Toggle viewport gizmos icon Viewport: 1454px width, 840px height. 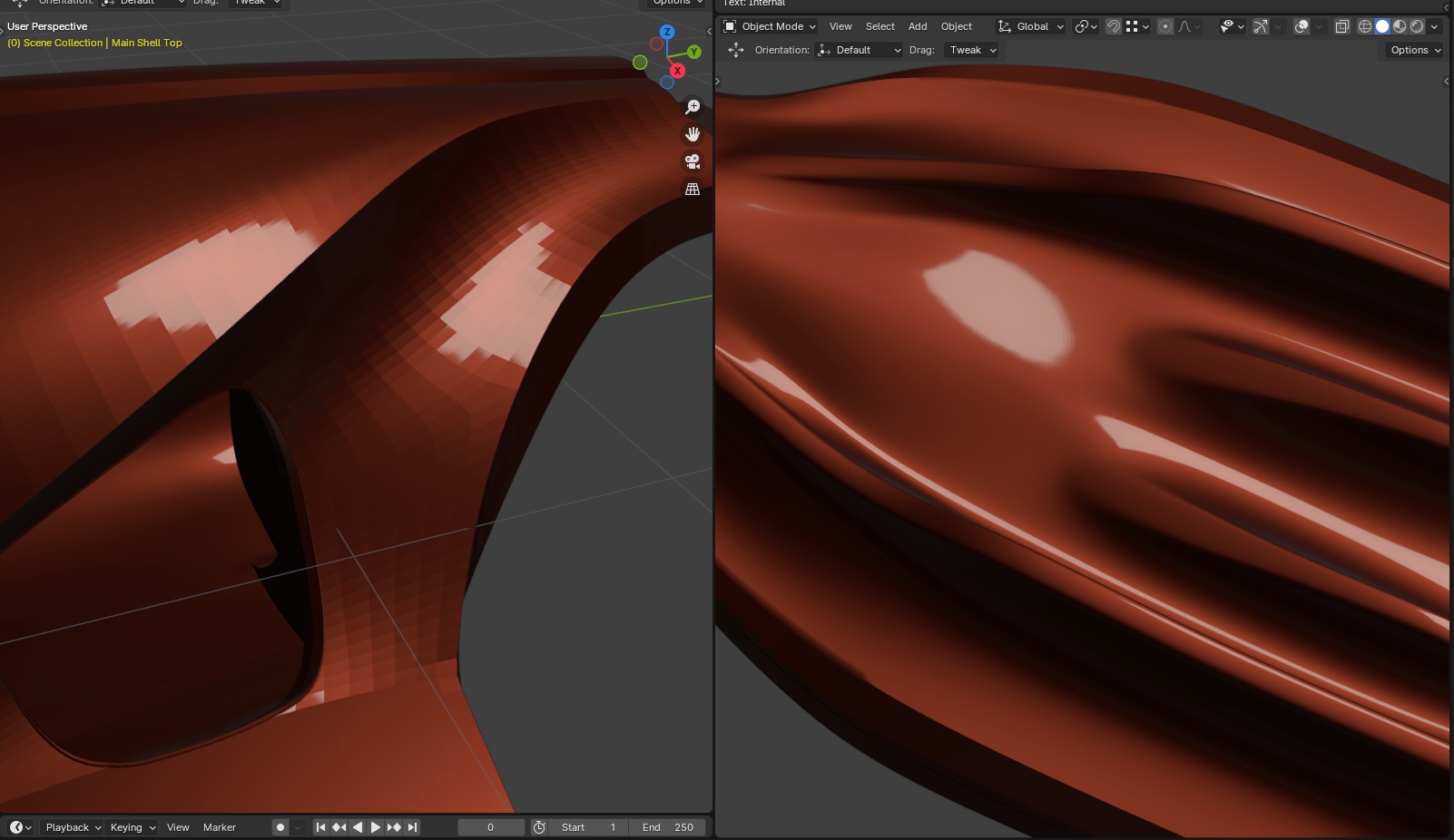[x=1261, y=26]
